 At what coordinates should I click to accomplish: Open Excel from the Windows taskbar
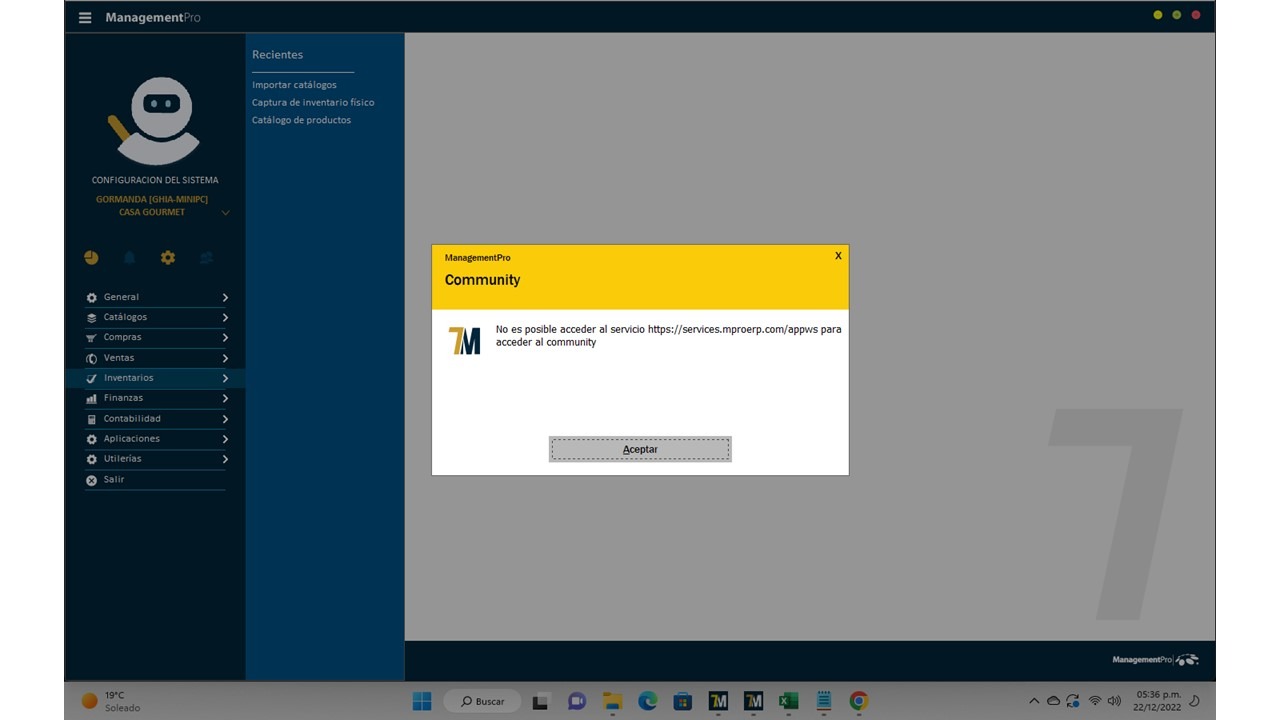coord(788,701)
